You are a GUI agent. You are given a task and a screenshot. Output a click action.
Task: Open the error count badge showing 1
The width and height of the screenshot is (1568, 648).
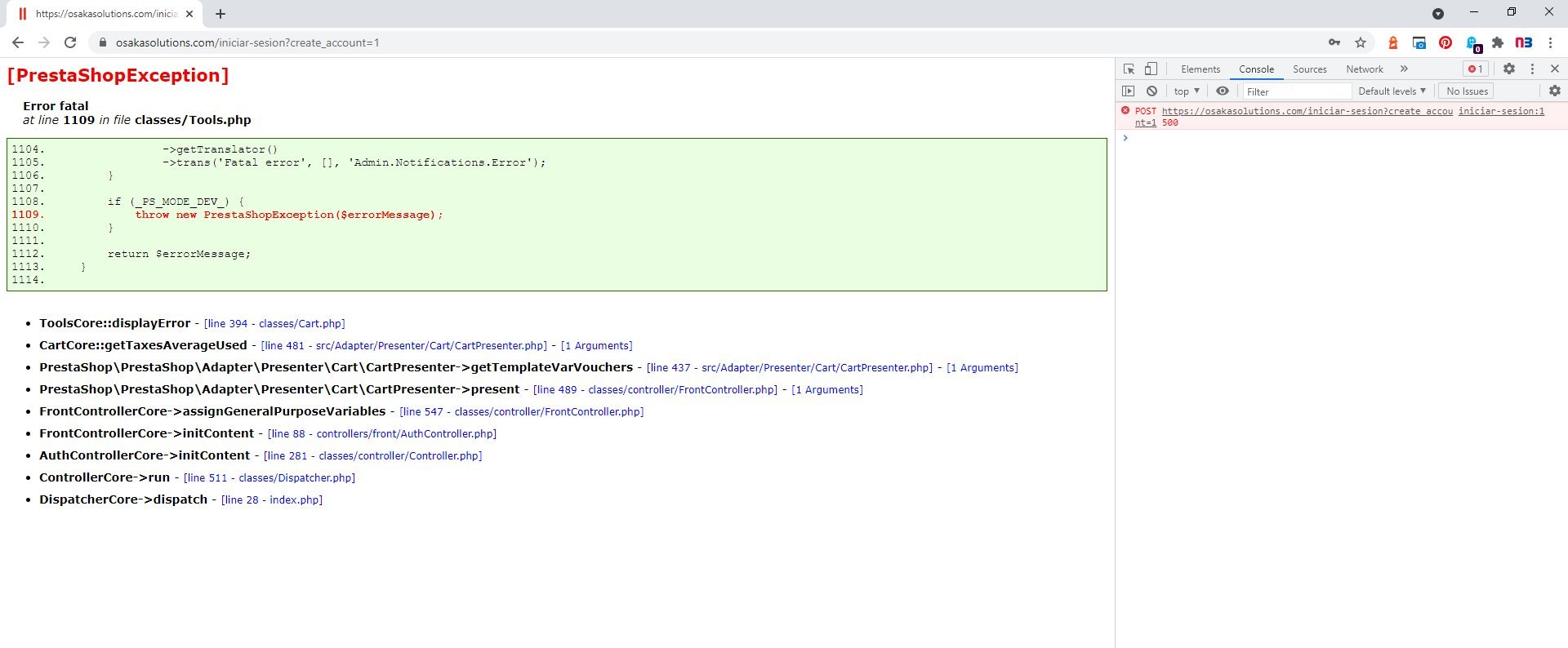tap(1476, 69)
